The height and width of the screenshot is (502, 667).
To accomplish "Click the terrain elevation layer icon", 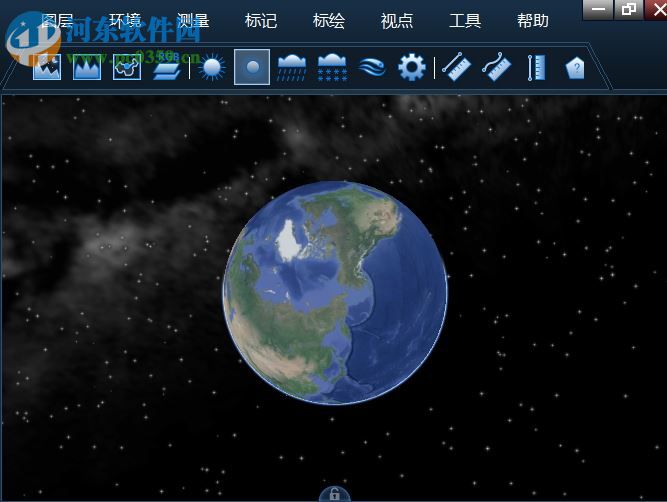I will pos(87,67).
